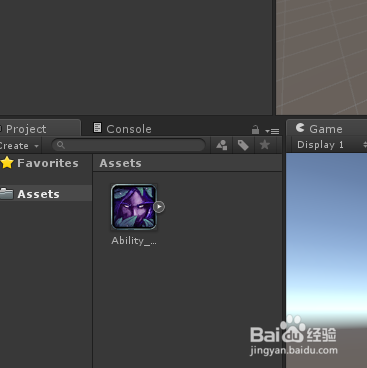This screenshot has height=368, width=367.
Task: Click the Favorites yellow star icon
Action: (x=7, y=163)
